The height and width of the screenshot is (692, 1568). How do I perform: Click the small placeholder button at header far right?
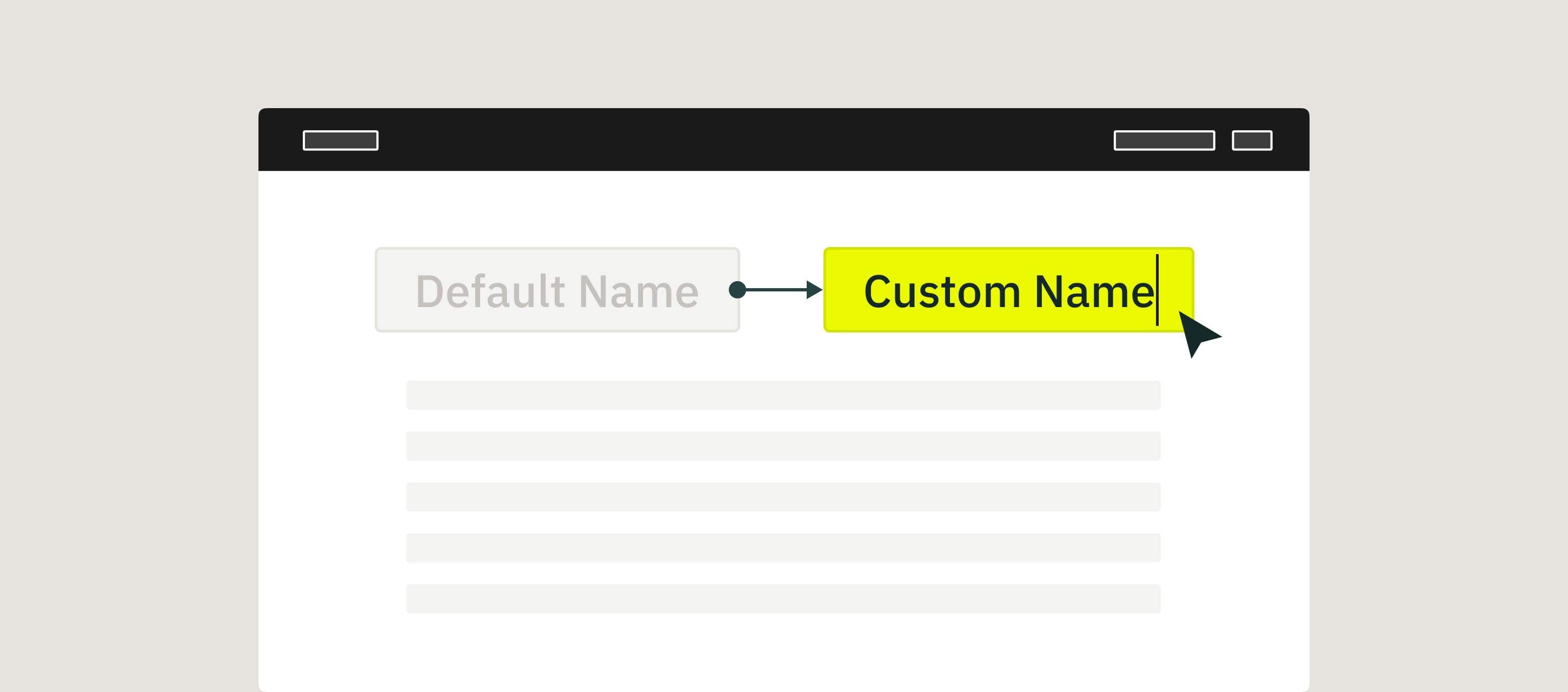1252,141
